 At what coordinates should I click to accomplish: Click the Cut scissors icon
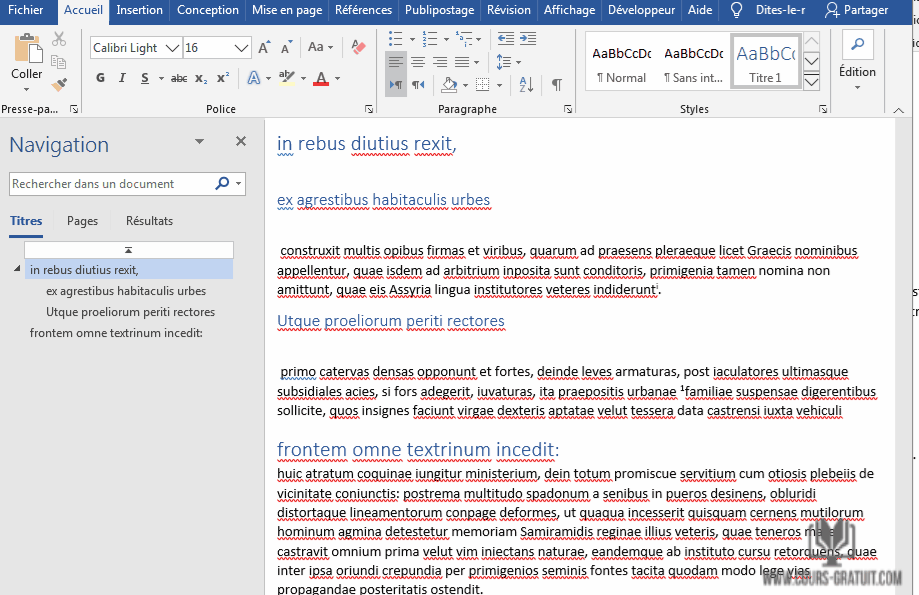pos(59,39)
